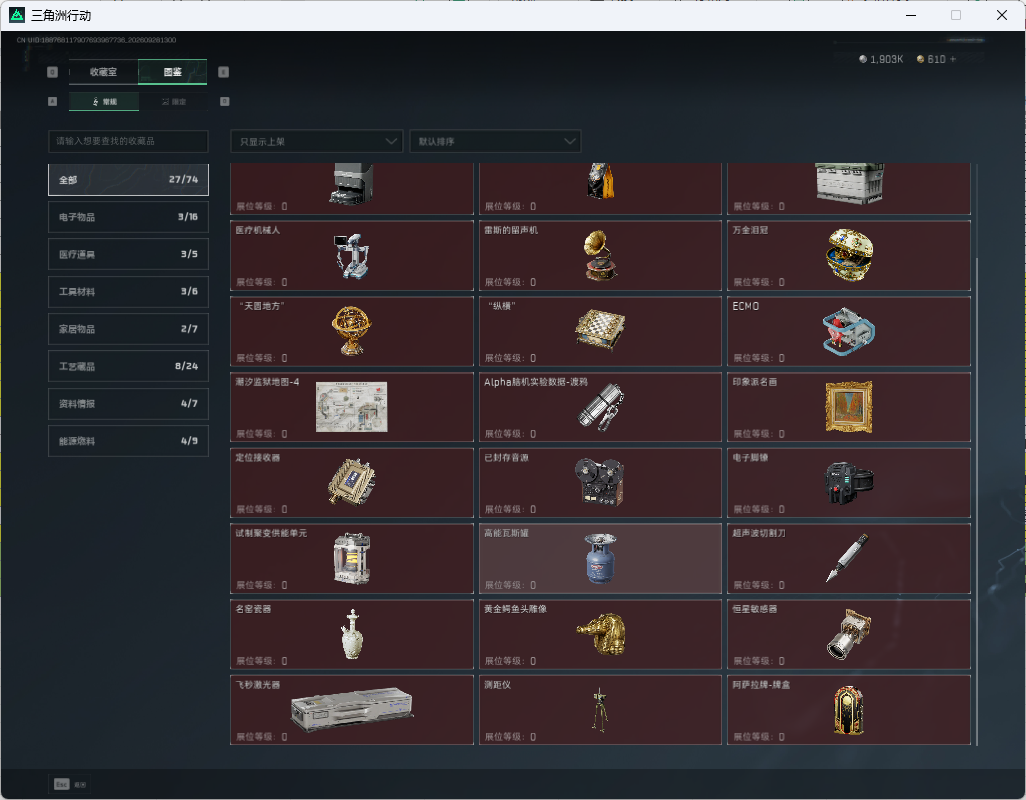The image size is (1026, 800).
Task: Open the 试制聚变供能单元 item
Action: pyautogui.click(x=352, y=559)
